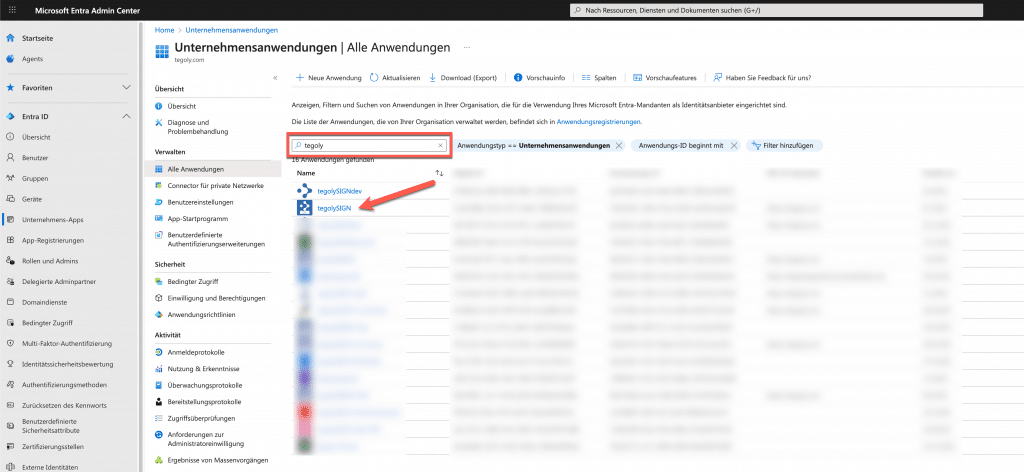This screenshot has width=1024, height=472.
Task: Open the tegolySIGNdev application entry
Action: [x=339, y=190]
